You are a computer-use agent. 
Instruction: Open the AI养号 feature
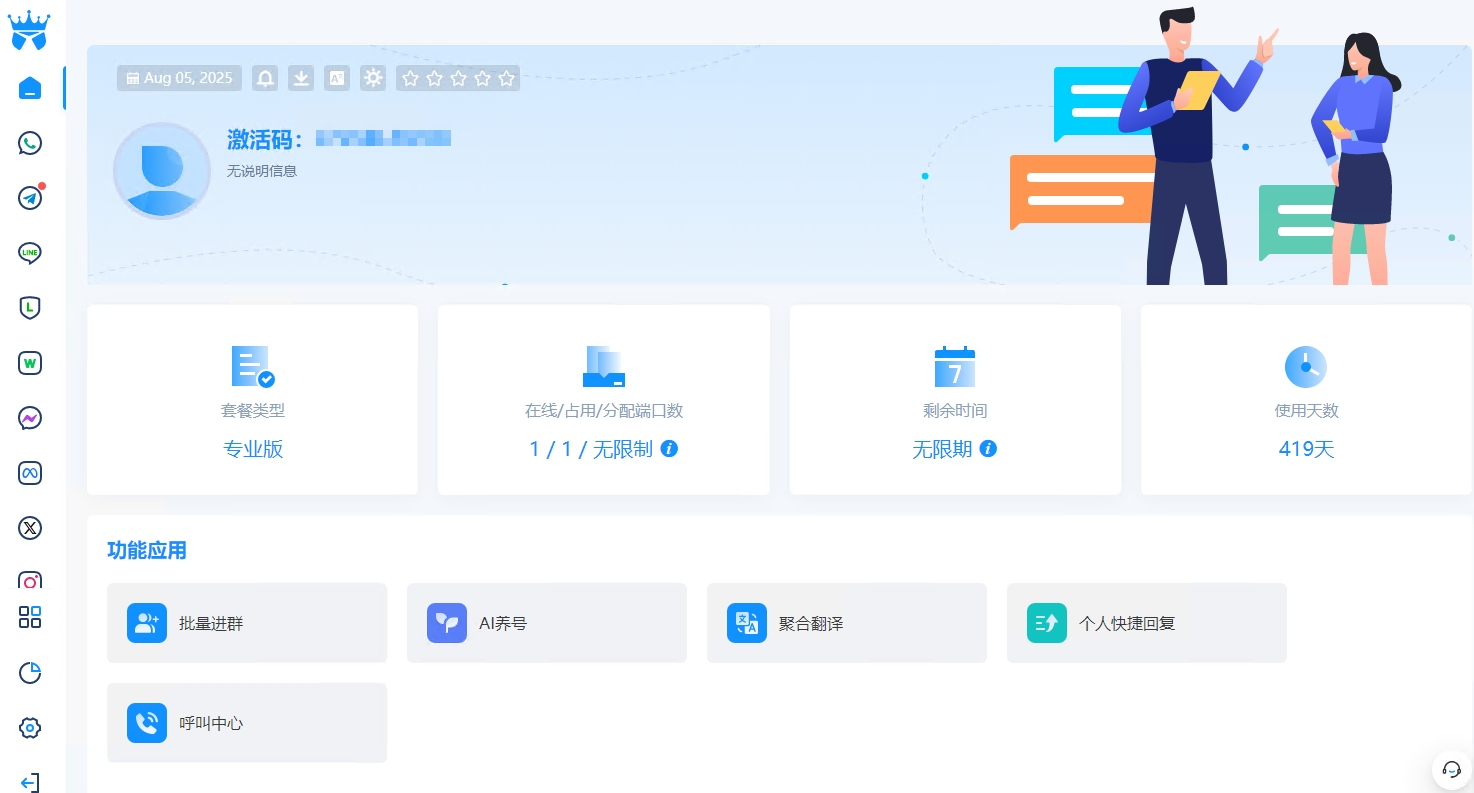(x=546, y=623)
